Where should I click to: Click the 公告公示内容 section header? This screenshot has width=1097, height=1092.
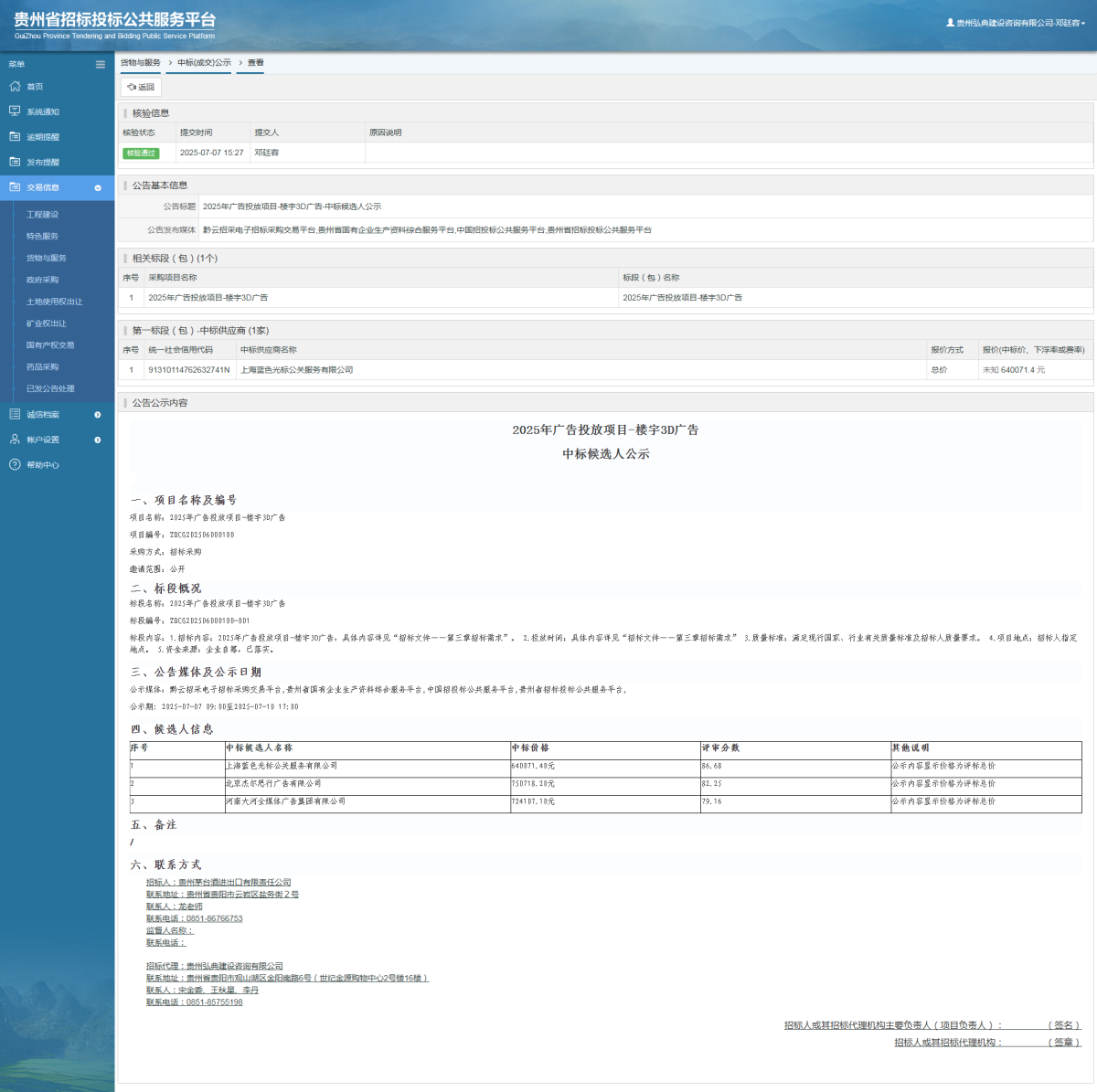(x=160, y=403)
